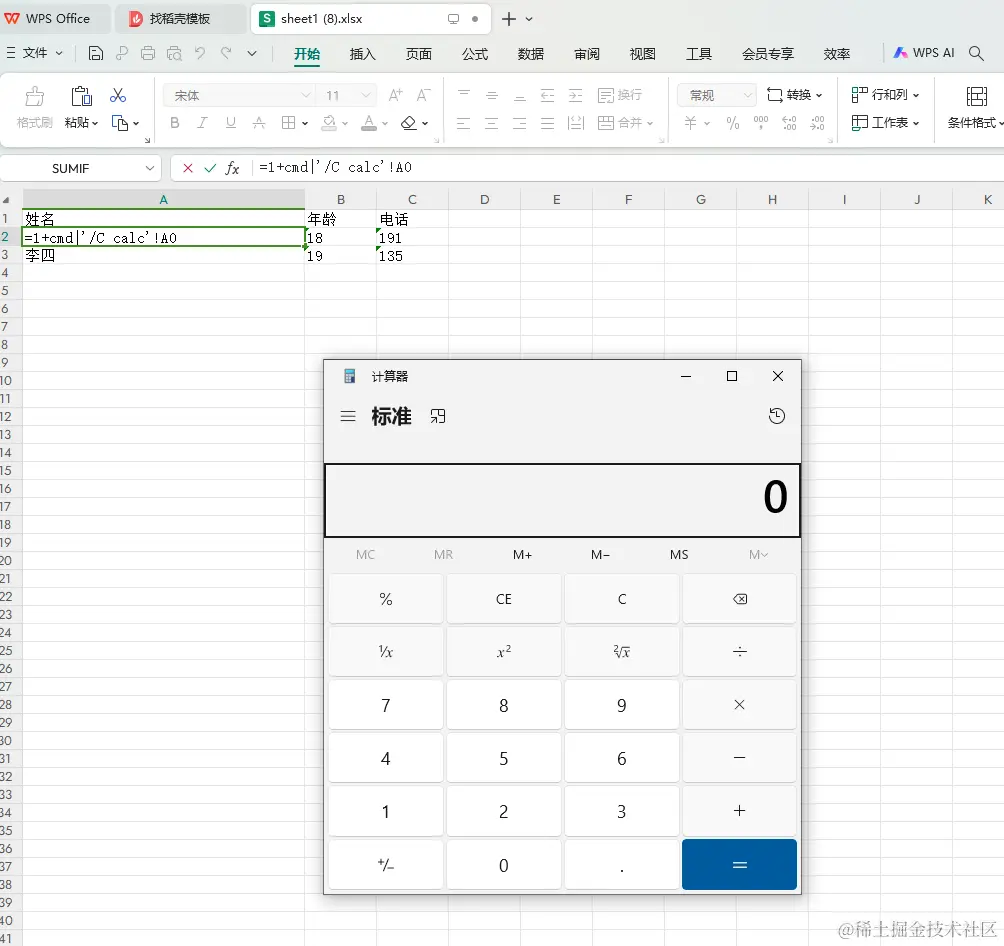Toggle bold formatting
Screen dimensions: 1004x946
(174, 122)
